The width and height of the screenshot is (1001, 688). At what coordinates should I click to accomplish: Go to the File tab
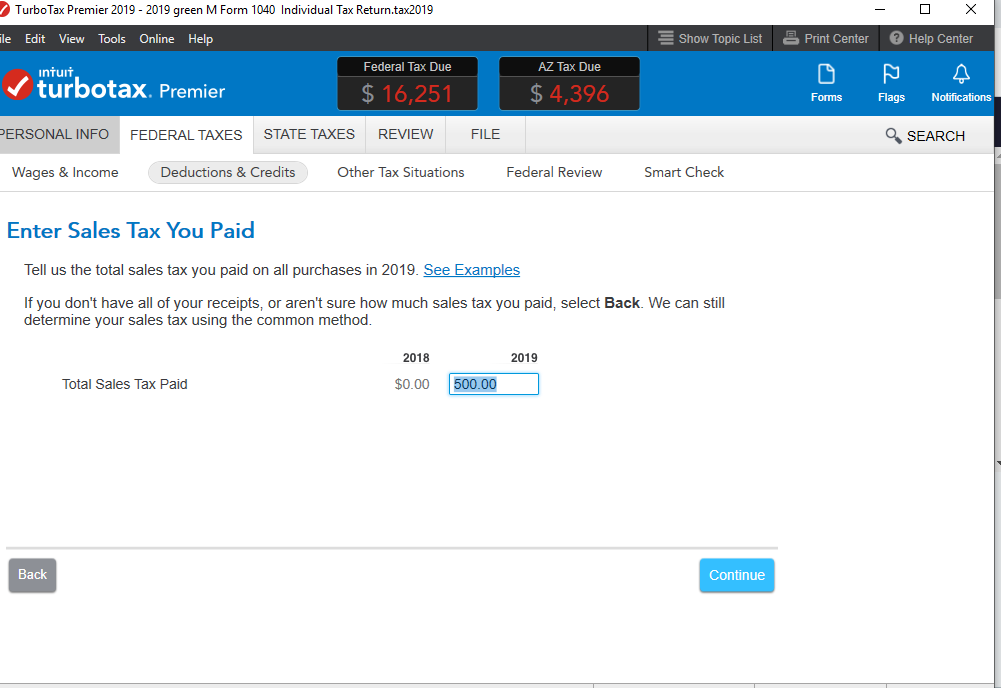(485, 135)
